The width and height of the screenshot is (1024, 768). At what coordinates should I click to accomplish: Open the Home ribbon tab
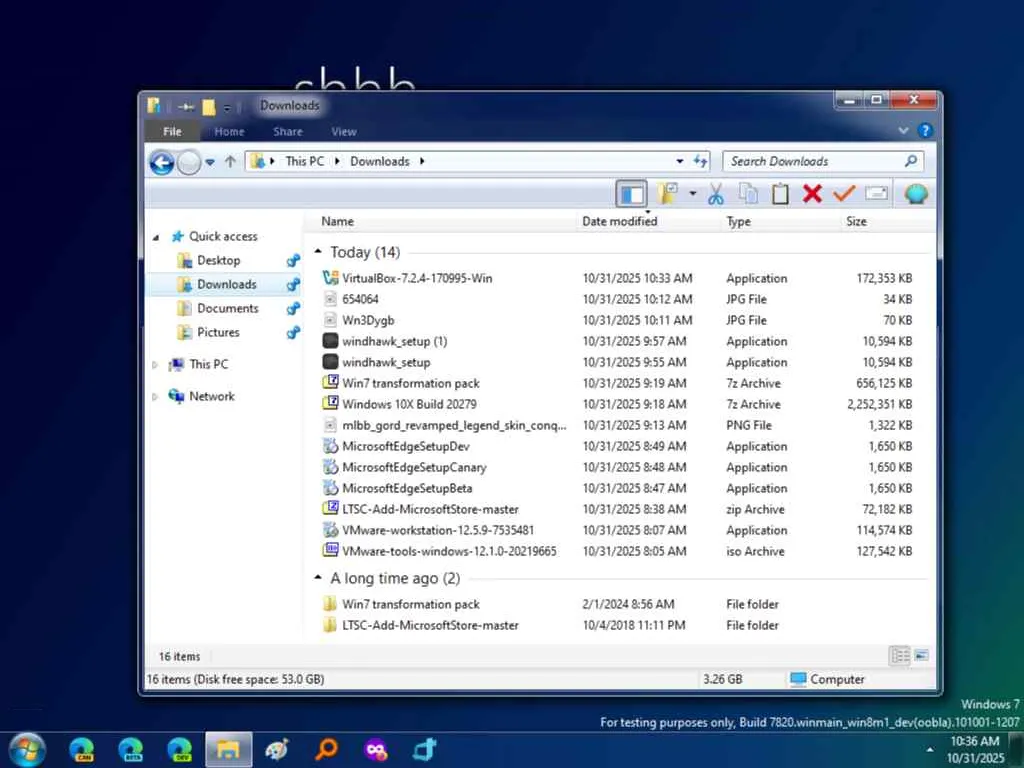(229, 131)
